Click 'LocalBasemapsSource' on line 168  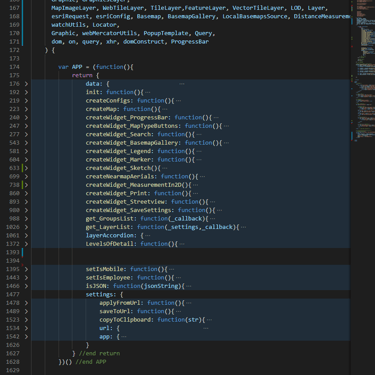pyautogui.click(x=255, y=16)
